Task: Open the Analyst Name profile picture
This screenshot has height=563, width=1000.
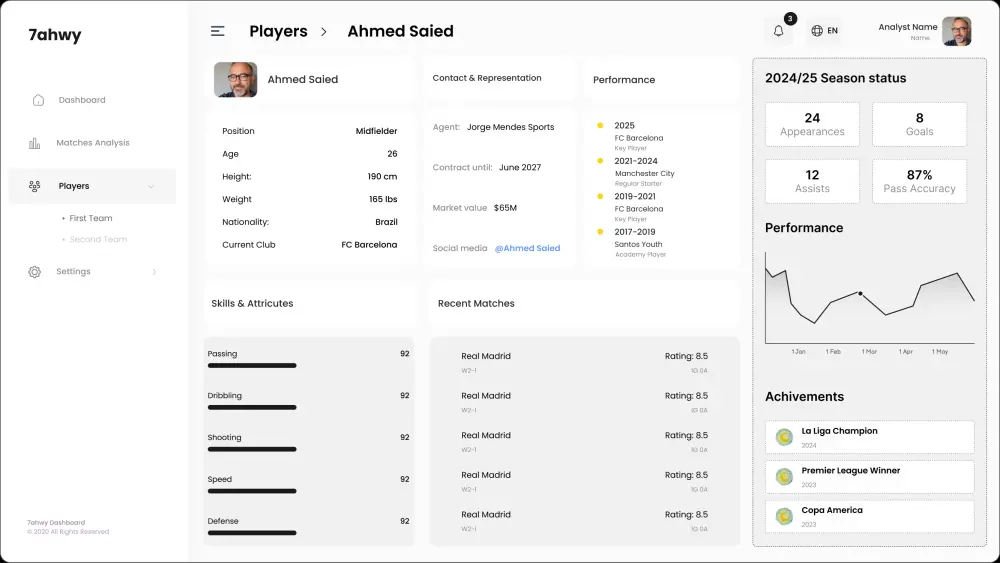Action: pos(956,31)
